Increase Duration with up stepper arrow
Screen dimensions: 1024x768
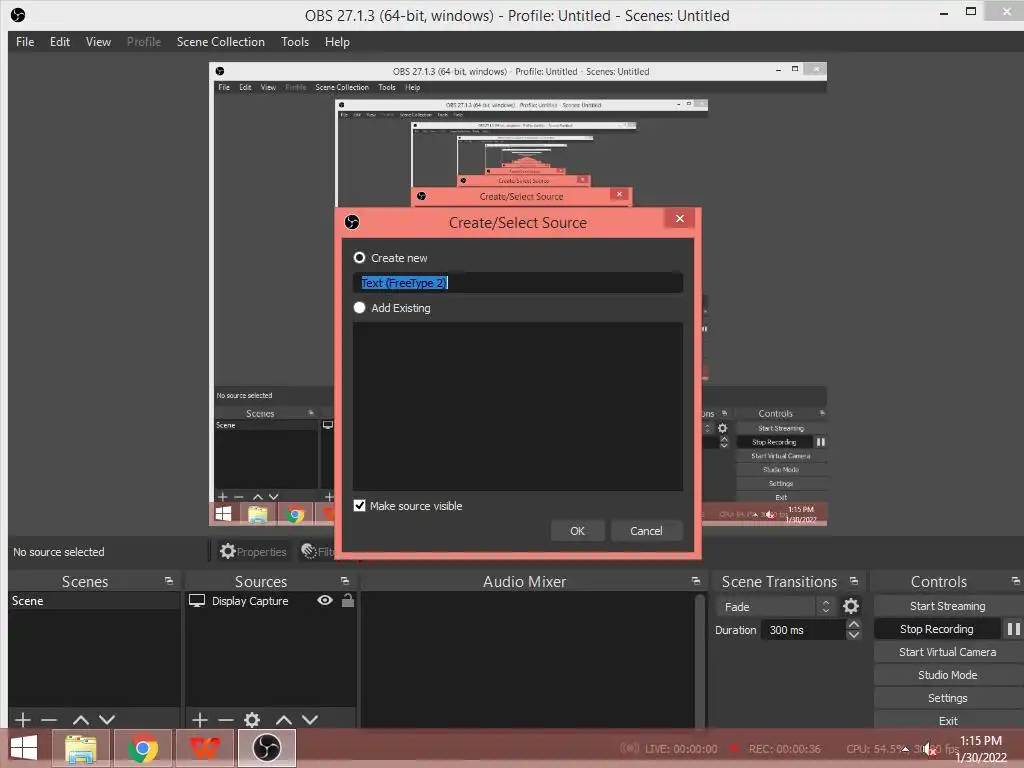pyautogui.click(x=854, y=624)
